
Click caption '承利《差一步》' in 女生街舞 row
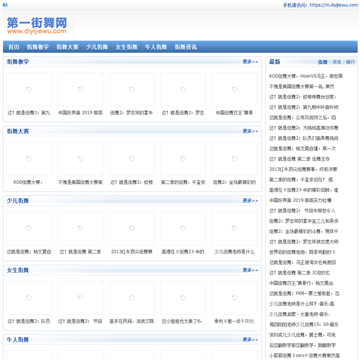pos(234,321)
